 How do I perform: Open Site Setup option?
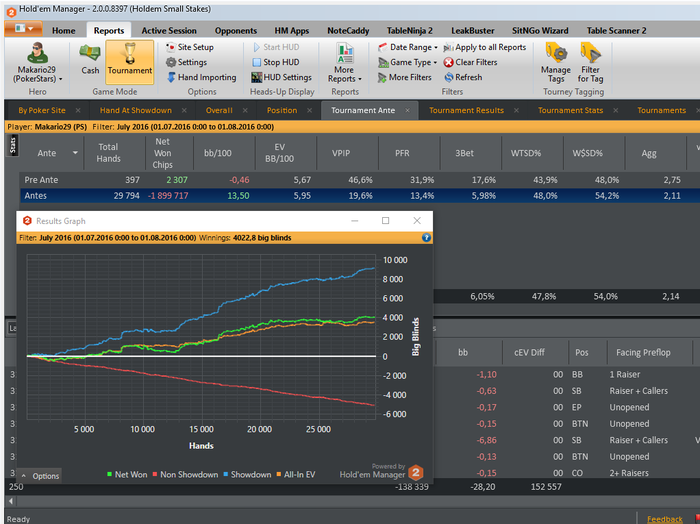point(190,47)
